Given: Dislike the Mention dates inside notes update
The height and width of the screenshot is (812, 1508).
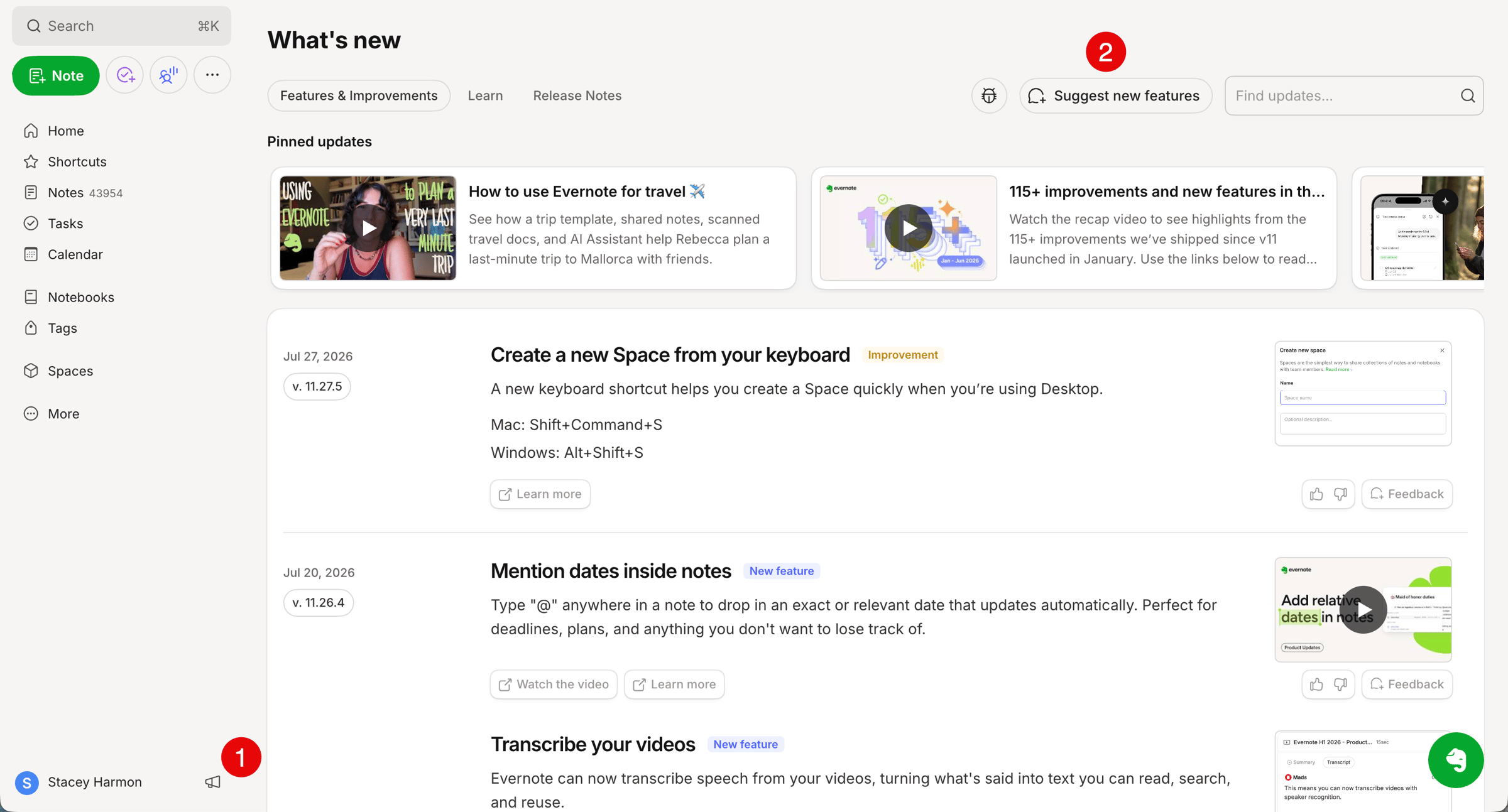Looking at the screenshot, I should pyautogui.click(x=1340, y=685).
